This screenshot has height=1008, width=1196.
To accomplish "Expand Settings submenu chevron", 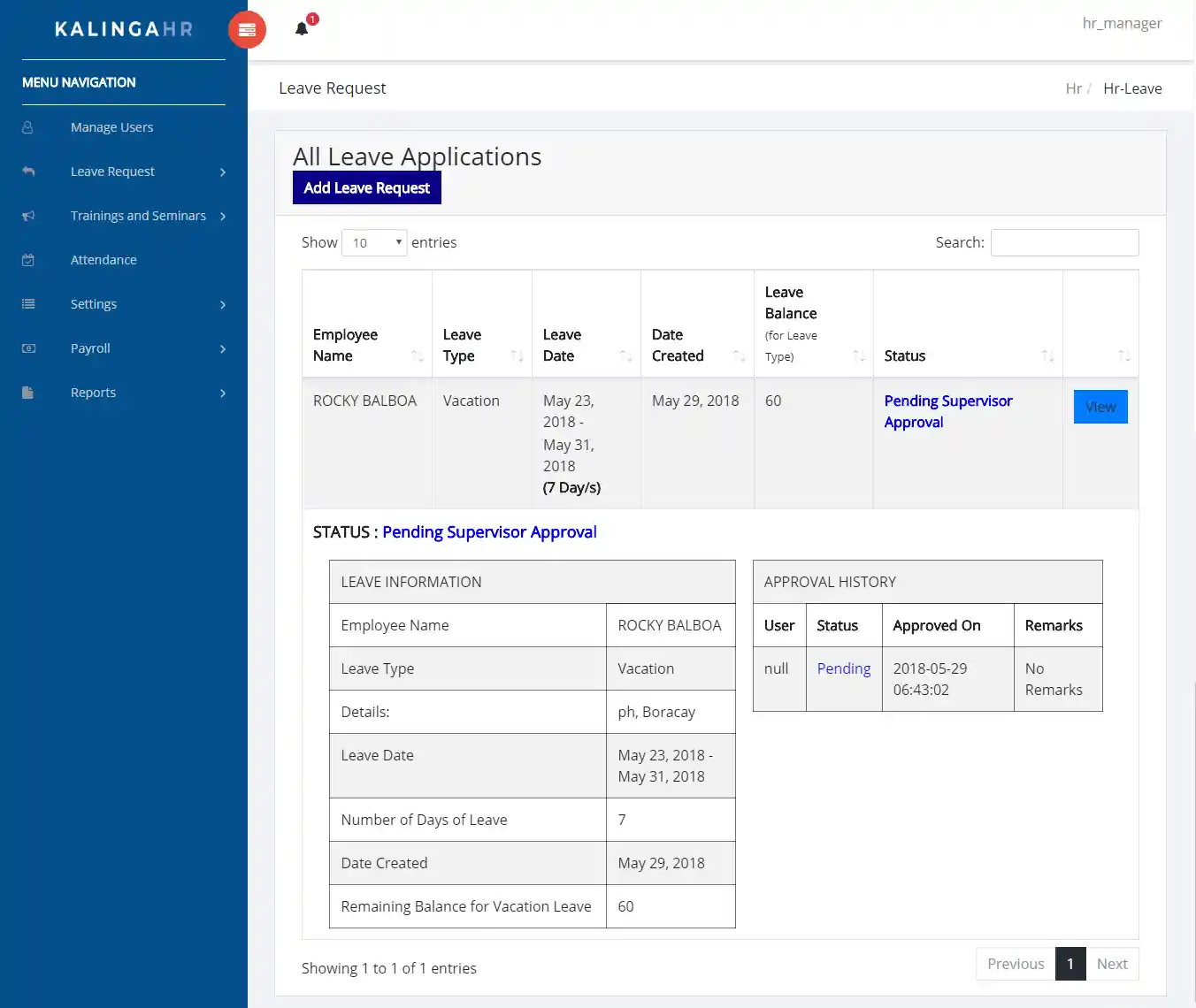I will tap(223, 305).
